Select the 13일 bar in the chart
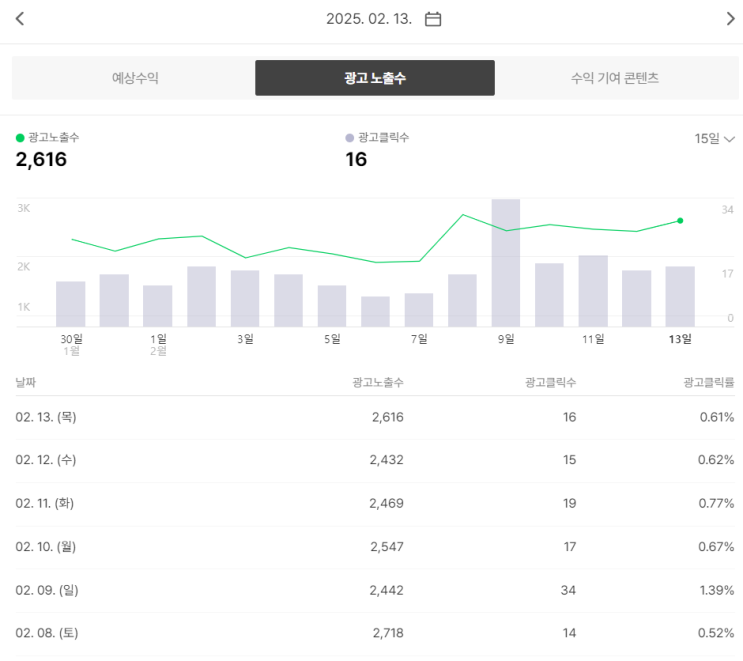 (x=680, y=295)
